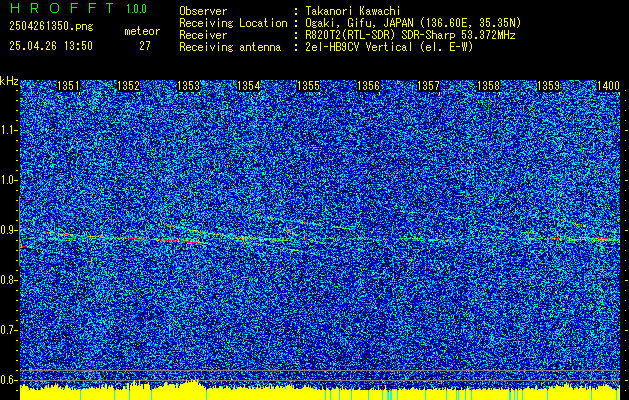Click the receiving location Ogaki, Gifu, JAPAN

click(413, 23)
